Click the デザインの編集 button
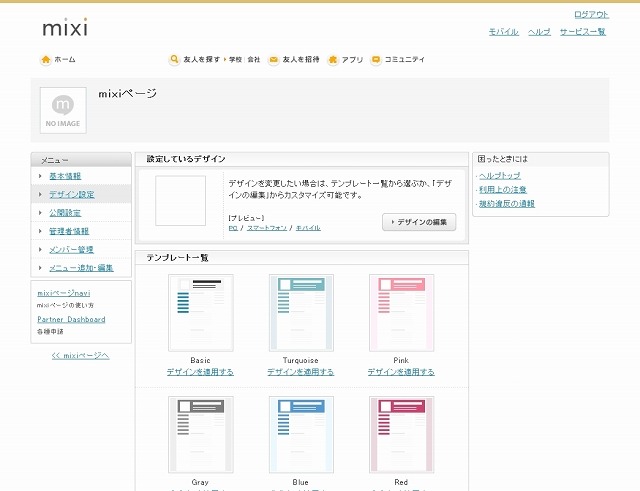640x491 pixels. [x=419, y=222]
